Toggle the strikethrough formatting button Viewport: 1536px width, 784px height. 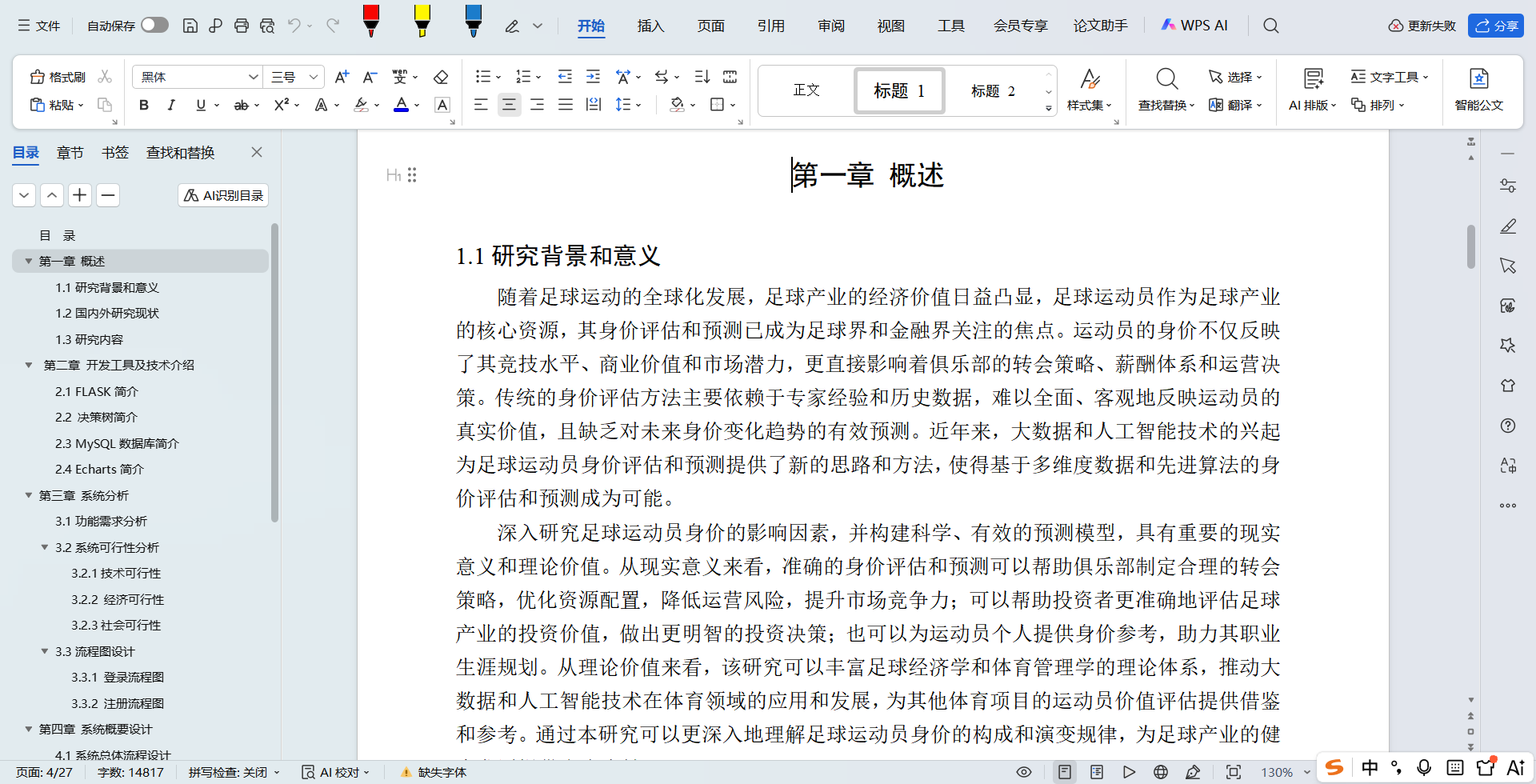(241, 105)
